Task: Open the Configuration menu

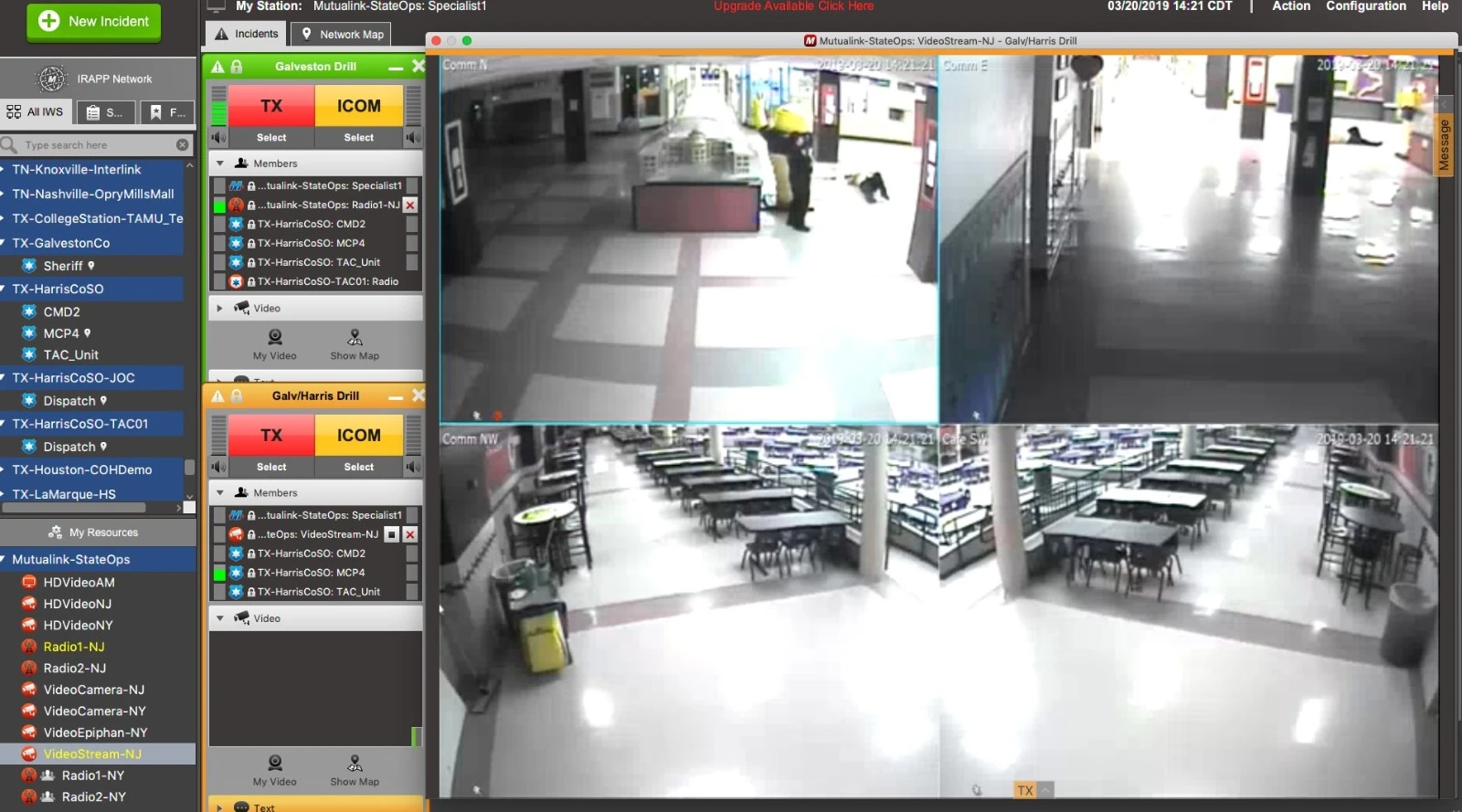Action: (1365, 6)
